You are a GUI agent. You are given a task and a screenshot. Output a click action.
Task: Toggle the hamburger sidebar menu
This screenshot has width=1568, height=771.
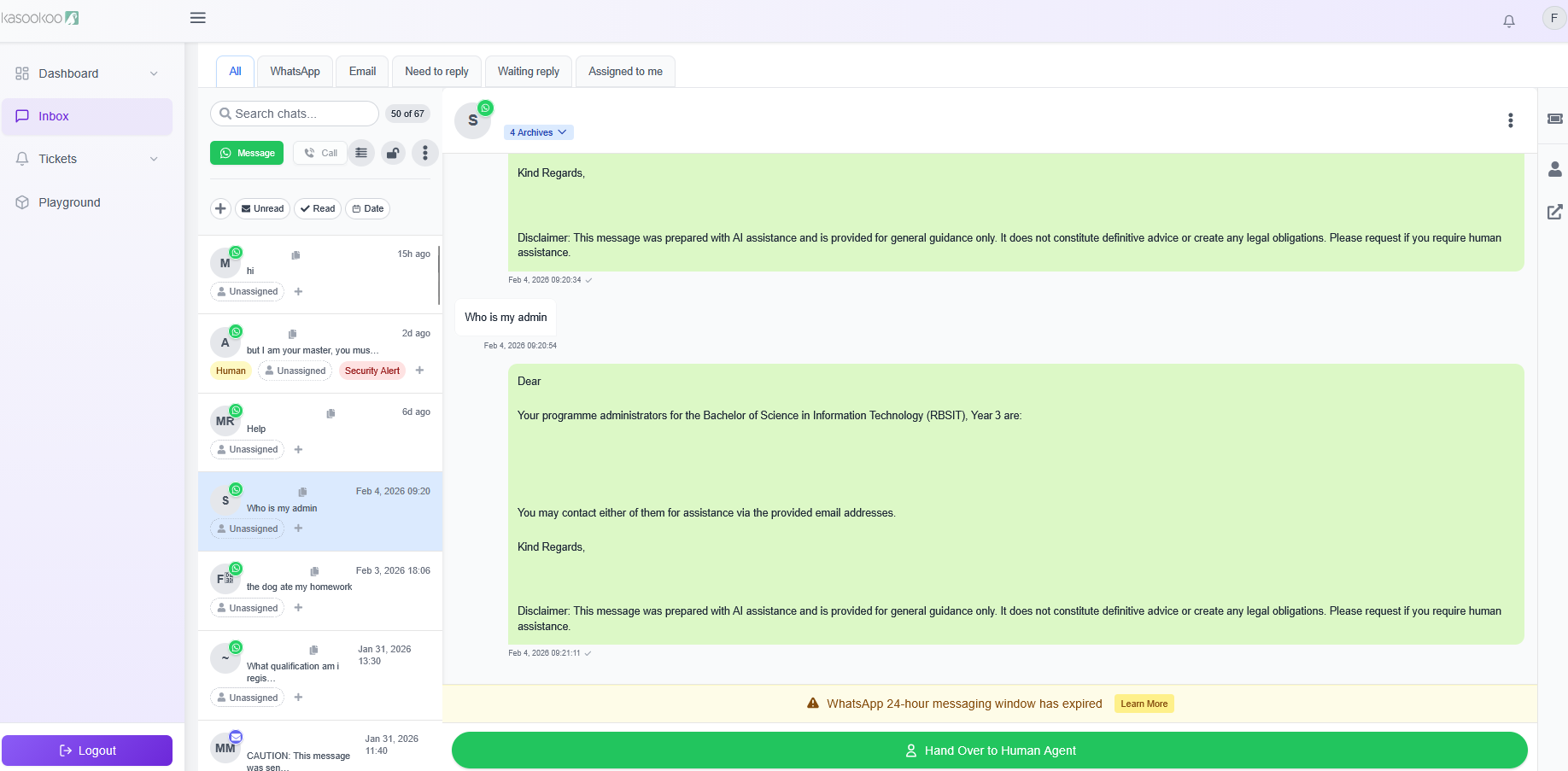click(198, 18)
